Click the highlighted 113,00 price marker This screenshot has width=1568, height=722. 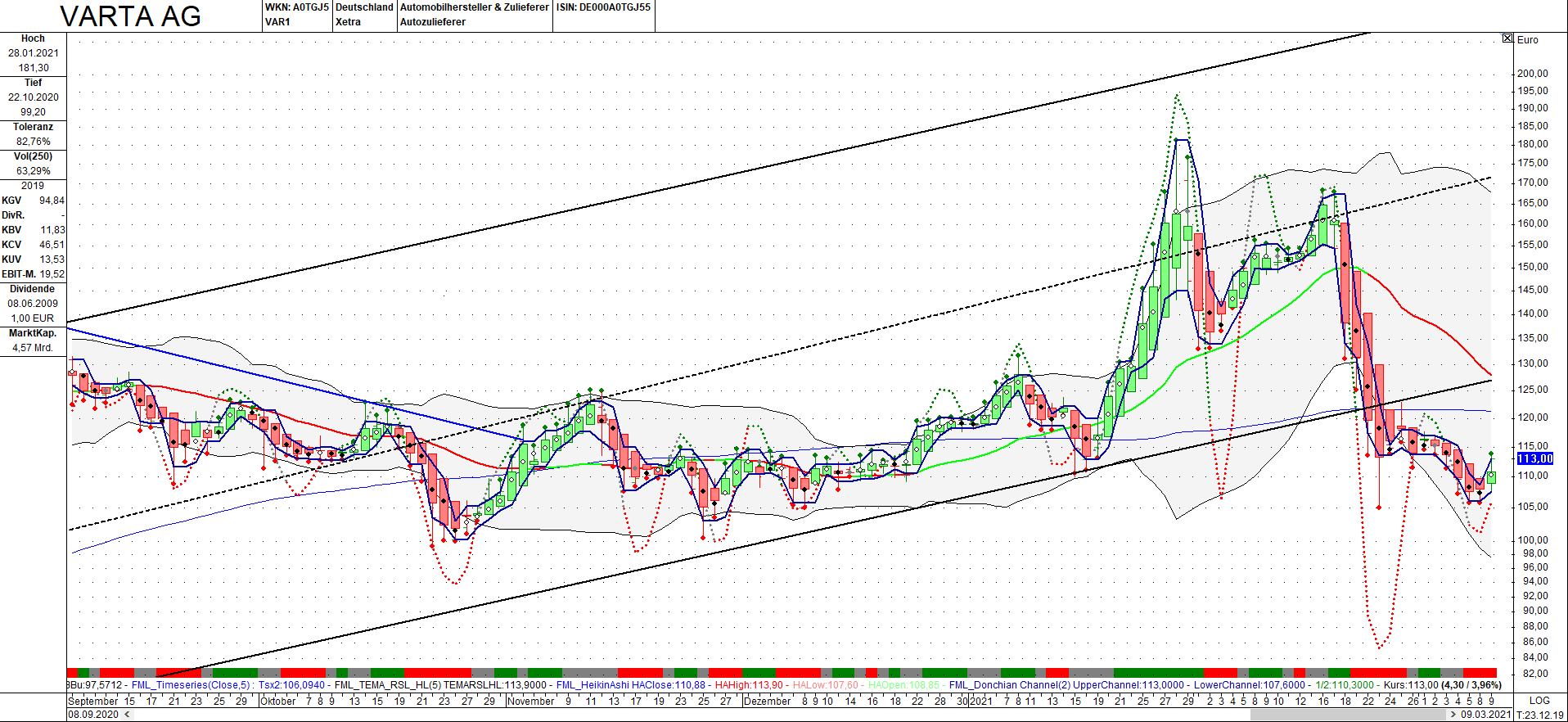(x=1534, y=458)
